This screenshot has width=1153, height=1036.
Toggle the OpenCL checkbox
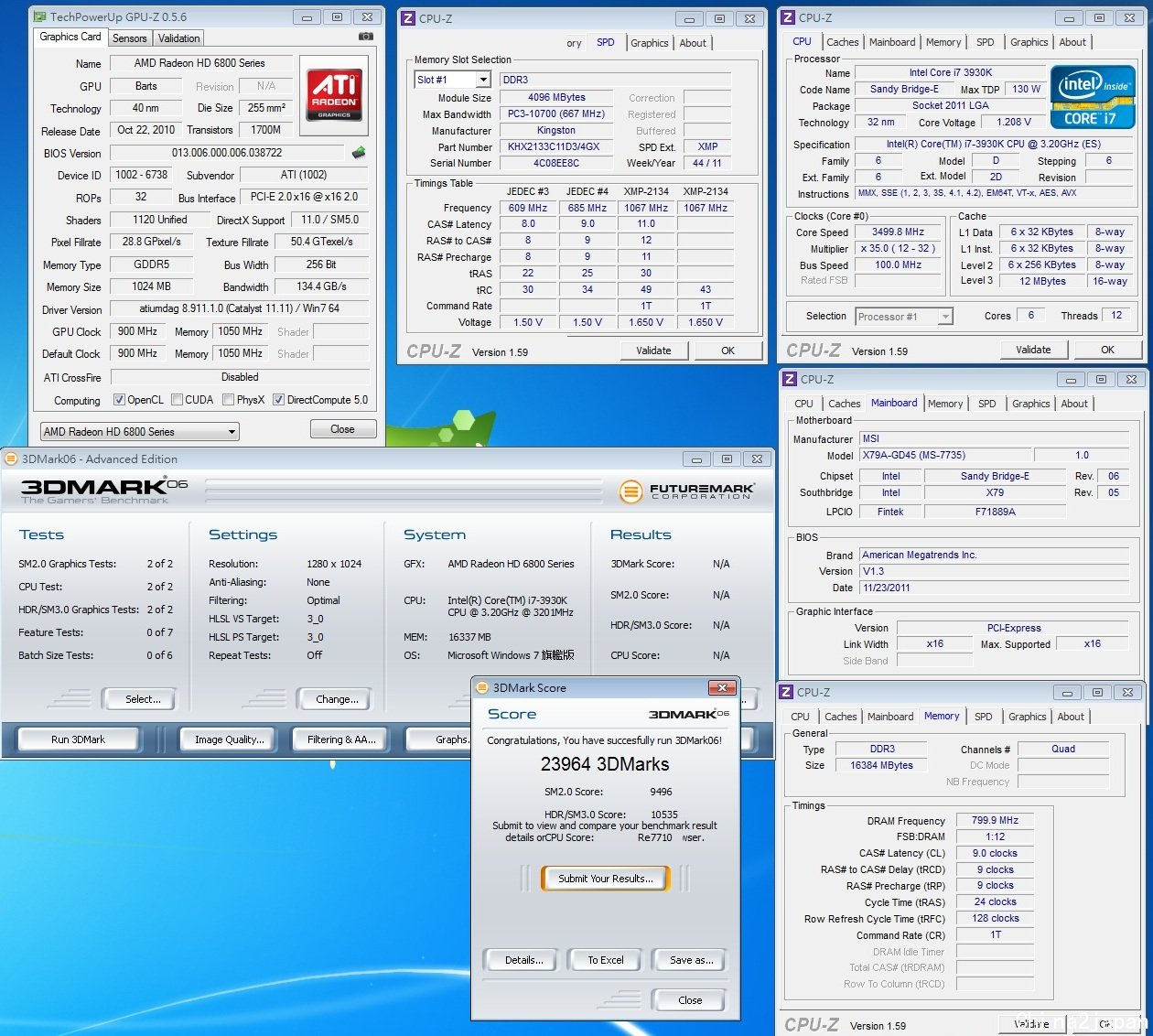pos(119,400)
